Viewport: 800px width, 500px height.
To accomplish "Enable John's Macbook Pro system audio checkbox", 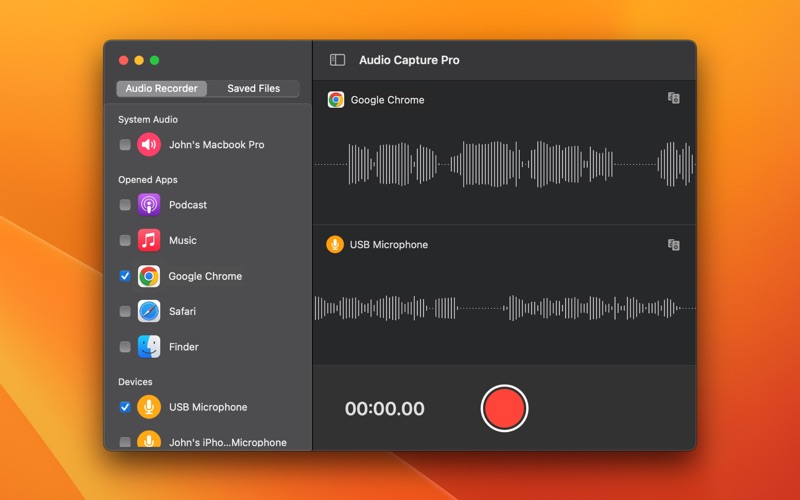I will pos(125,144).
